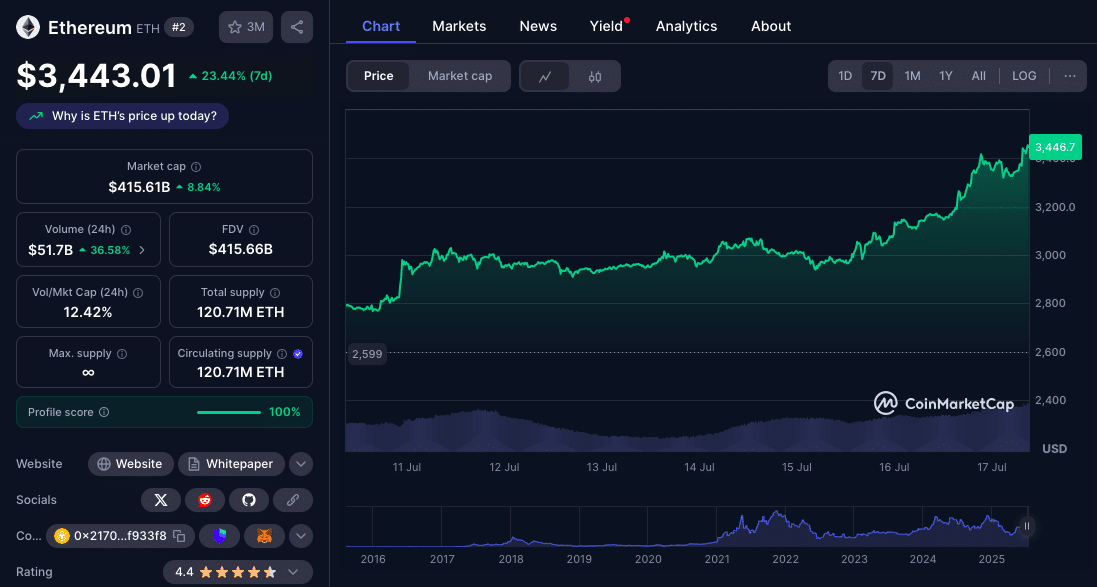
Task: Click the Ethereum logo icon
Action: tap(28, 27)
